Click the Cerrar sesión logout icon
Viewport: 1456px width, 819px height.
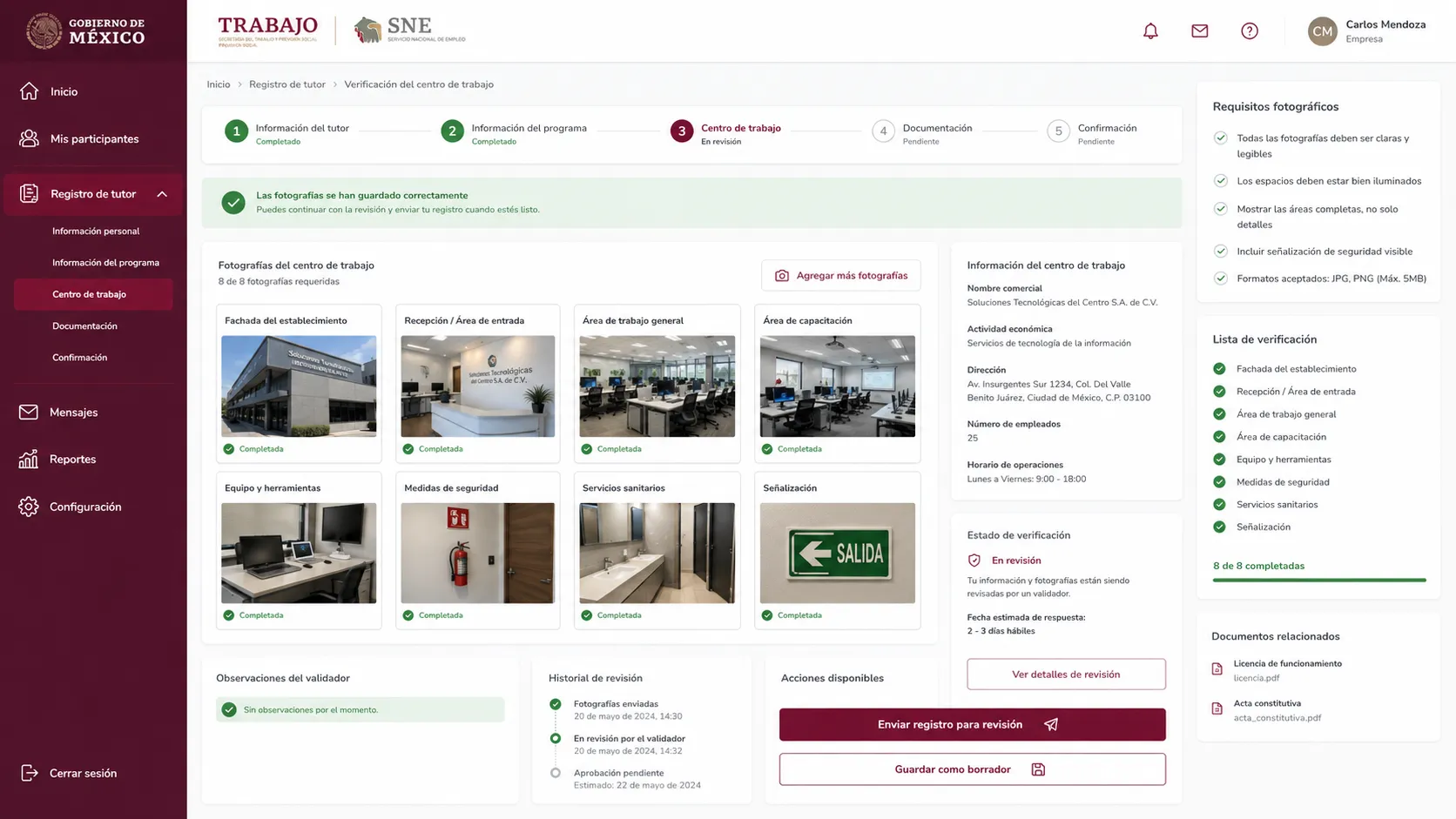point(29,773)
